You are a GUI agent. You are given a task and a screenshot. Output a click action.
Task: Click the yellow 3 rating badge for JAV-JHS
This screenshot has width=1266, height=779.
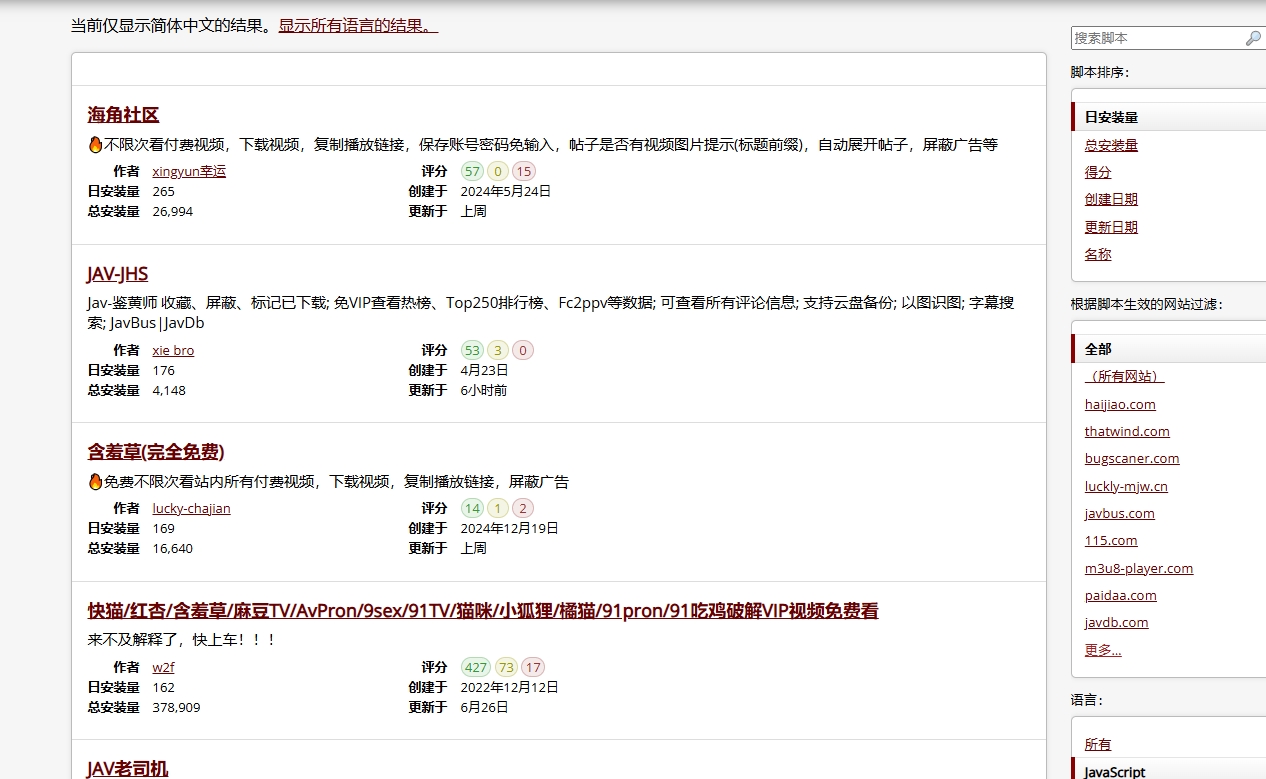[498, 350]
